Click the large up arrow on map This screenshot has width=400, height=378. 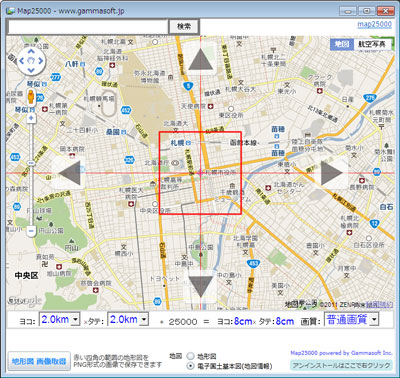point(200,59)
